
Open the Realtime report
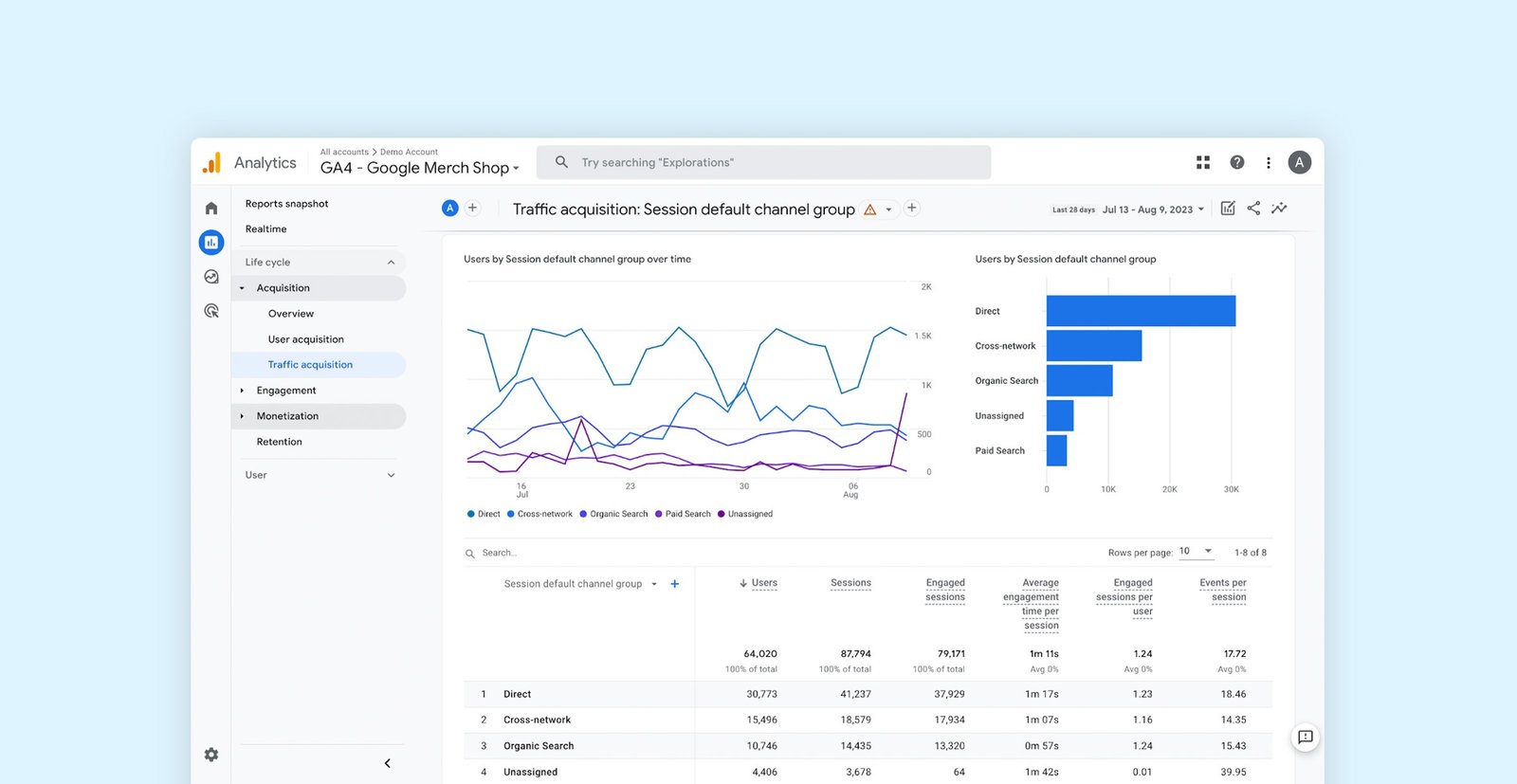pos(265,229)
